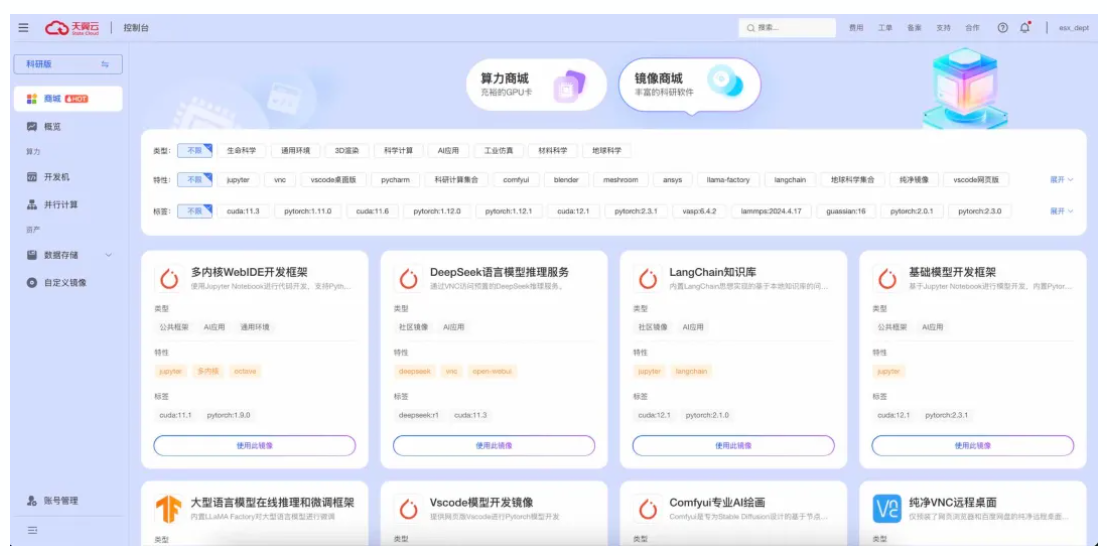Filter by the llama-factory feature chip
The image size is (1107, 555).
[x=728, y=180]
